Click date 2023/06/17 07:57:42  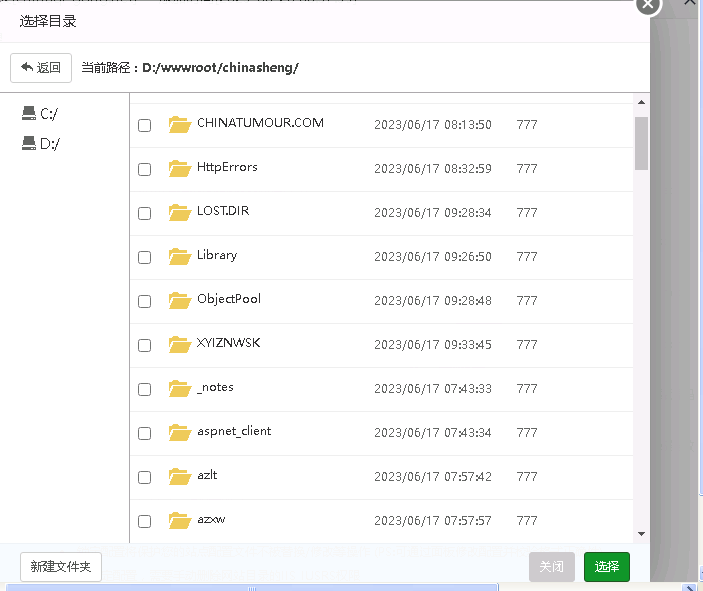tap(433, 476)
